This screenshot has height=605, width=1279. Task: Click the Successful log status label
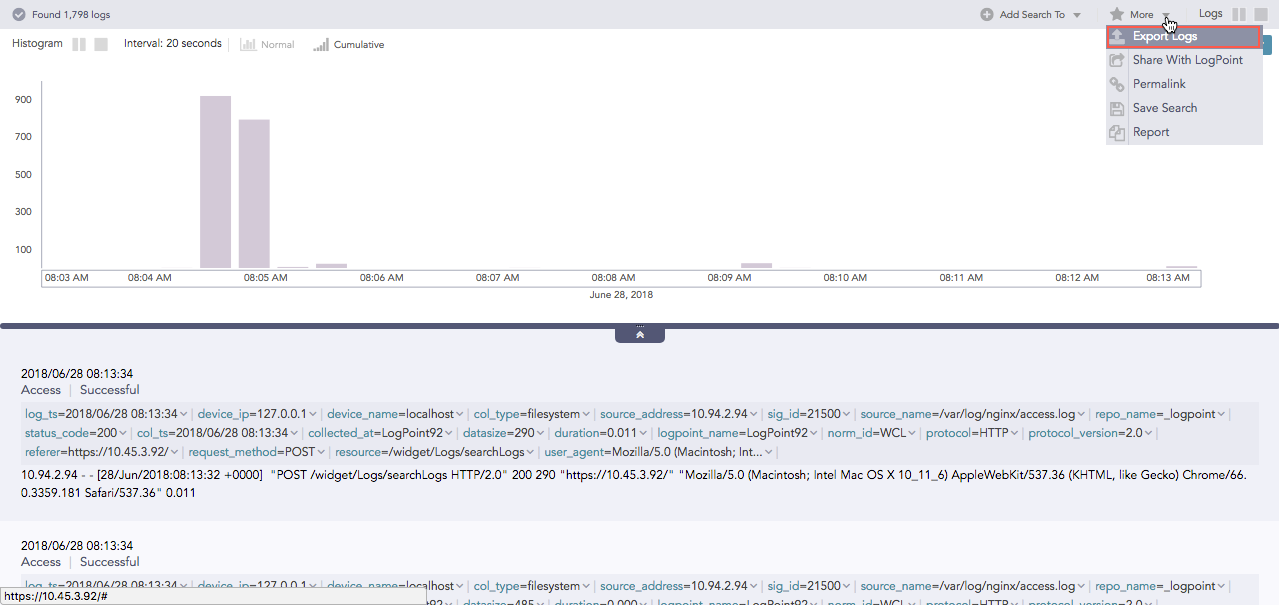109,389
